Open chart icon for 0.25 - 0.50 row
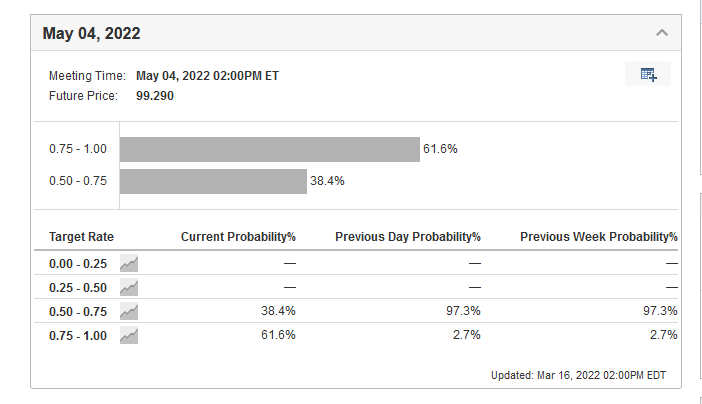Image resolution: width=702 pixels, height=404 pixels. point(129,288)
